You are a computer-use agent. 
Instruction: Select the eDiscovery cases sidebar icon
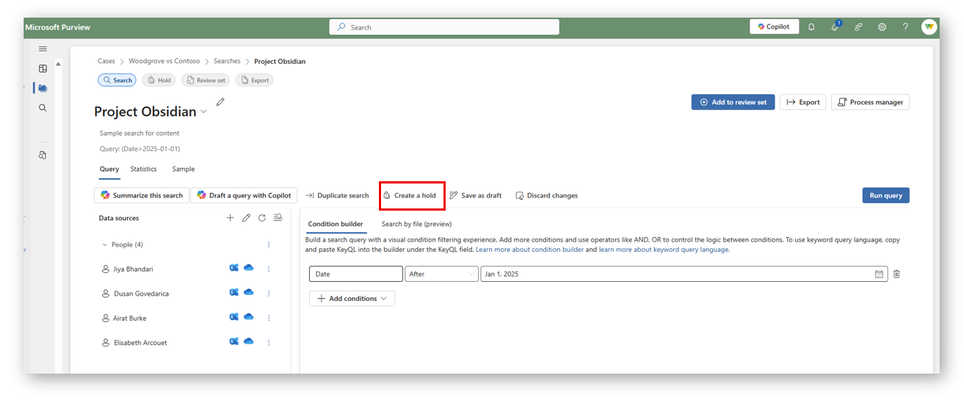pyautogui.click(x=42, y=88)
